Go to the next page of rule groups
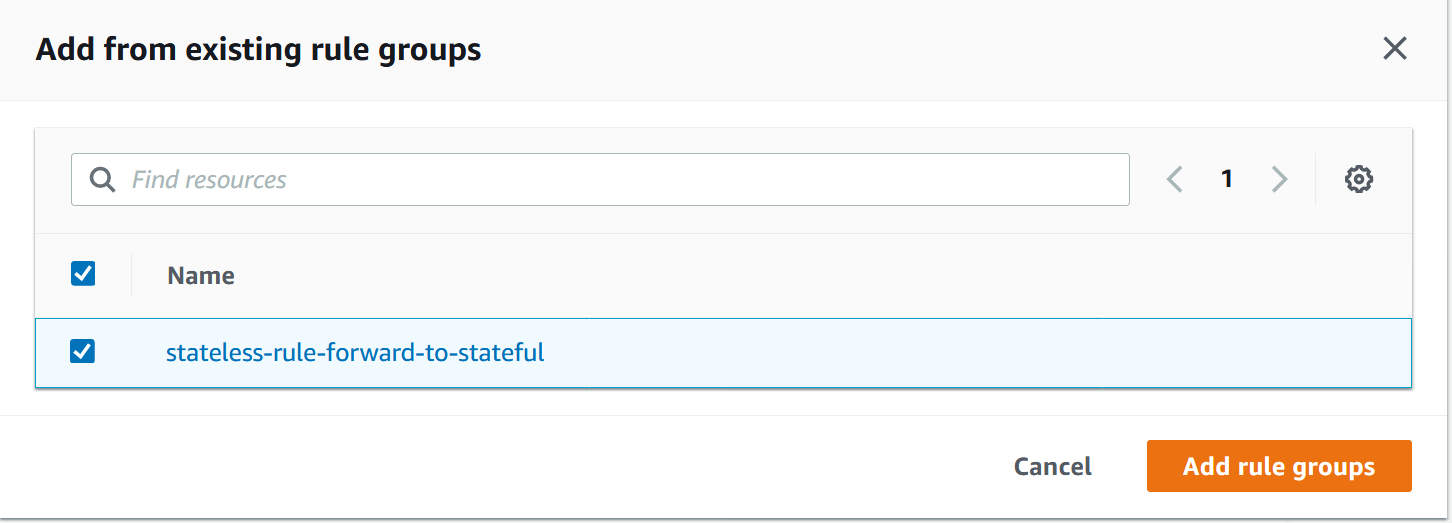The height and width of the screenshot is (523, 1452). [x=1279, y=180]
